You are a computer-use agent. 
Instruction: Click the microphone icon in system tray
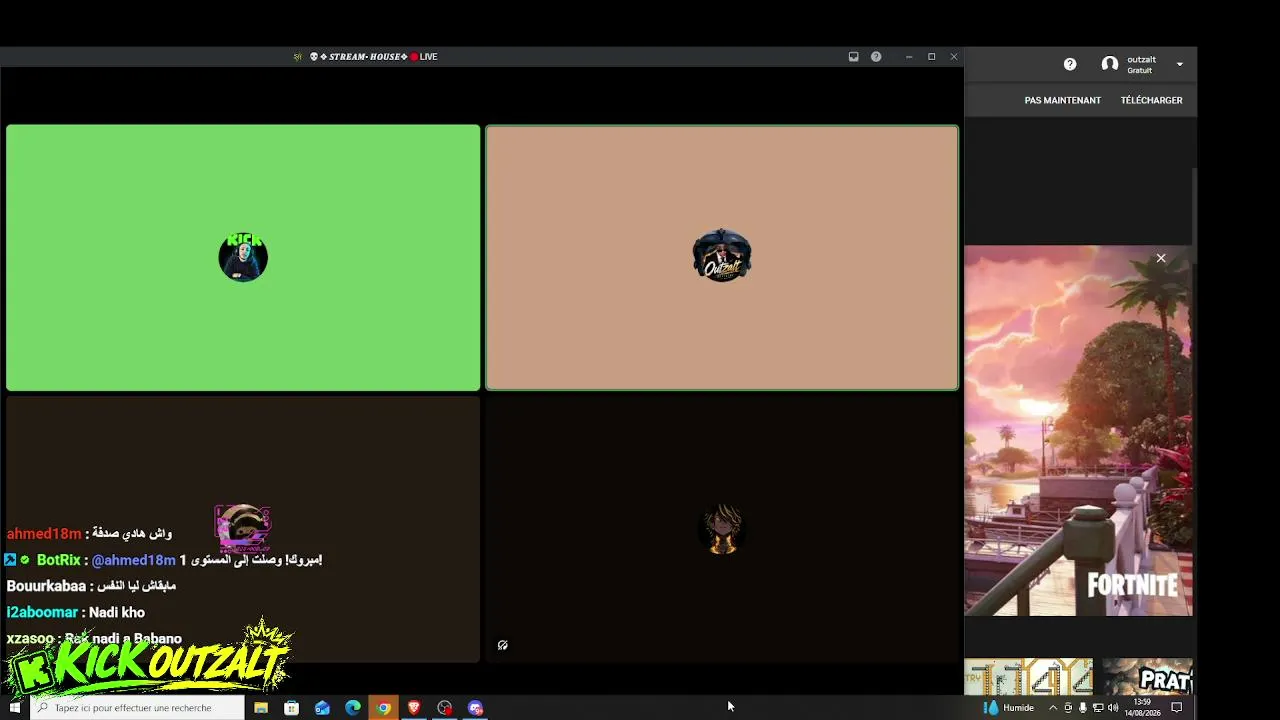point(1082,708)
